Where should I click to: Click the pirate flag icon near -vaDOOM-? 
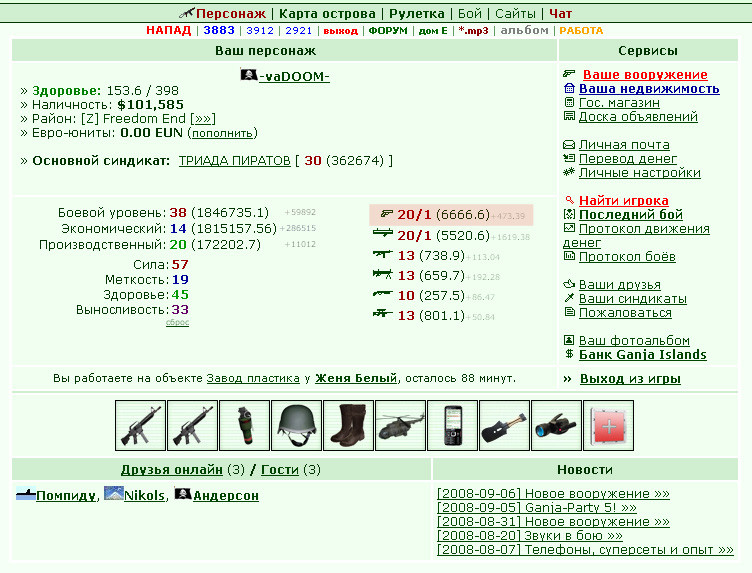(x=248, y=75)
